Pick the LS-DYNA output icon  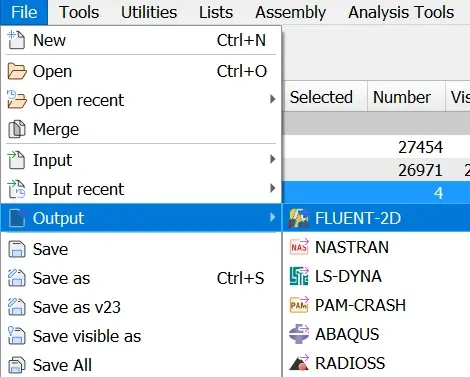tap(299, 276)
